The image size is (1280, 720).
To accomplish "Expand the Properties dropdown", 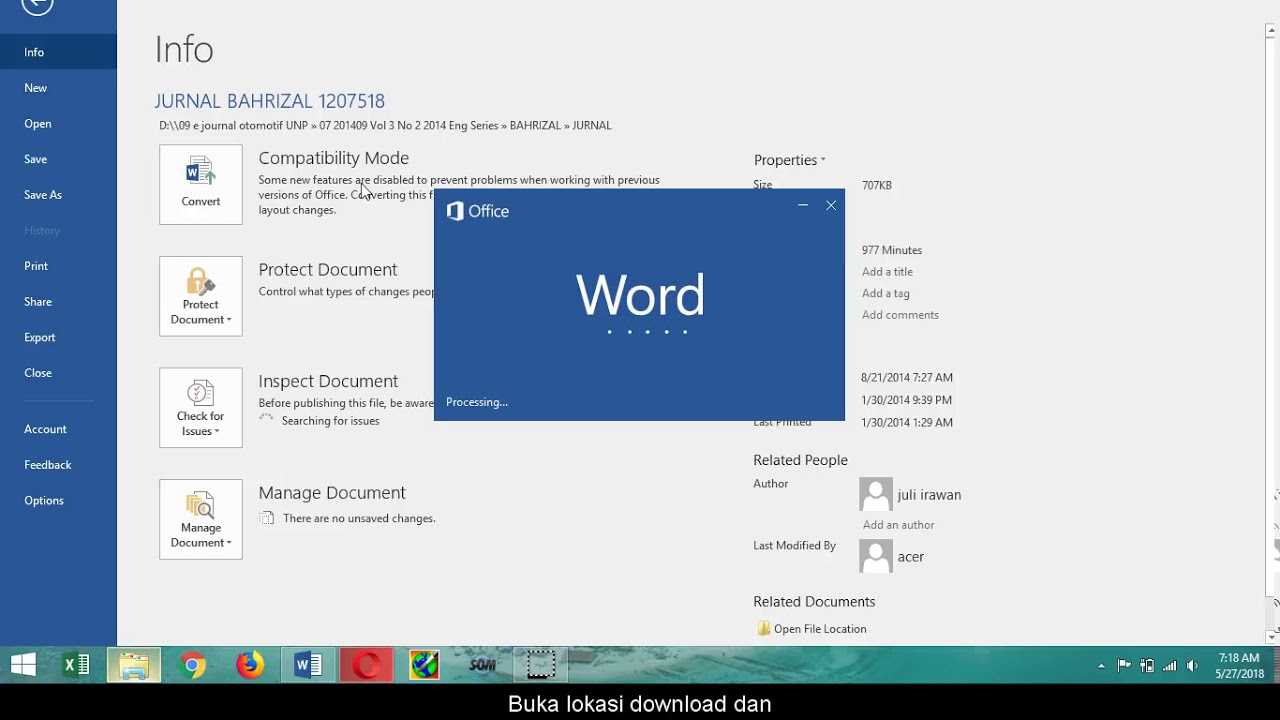I will pyautogui.click(x=790, y=160).
